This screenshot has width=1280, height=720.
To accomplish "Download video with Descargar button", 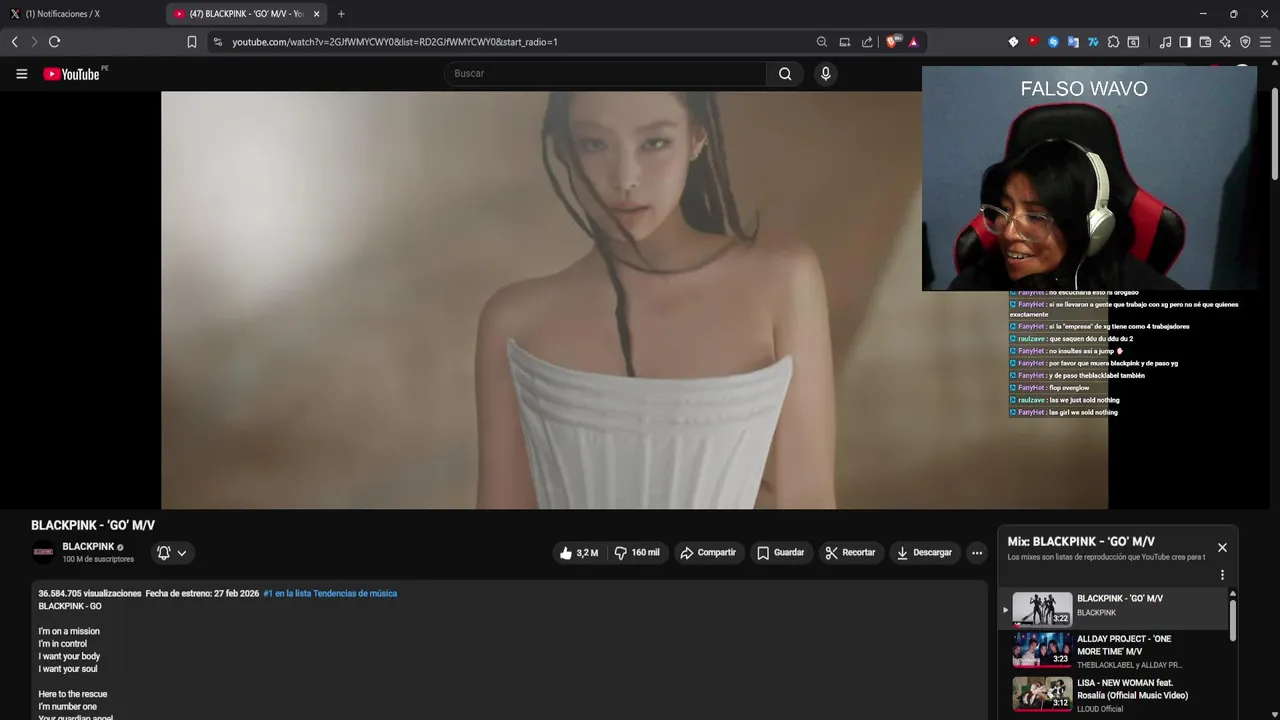I will (x=924, y=553).
